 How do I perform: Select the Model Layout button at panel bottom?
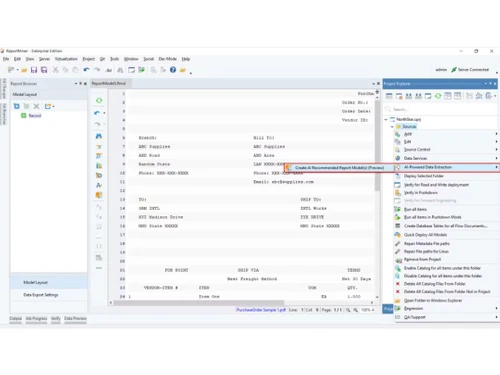click(x=49, y=283)
